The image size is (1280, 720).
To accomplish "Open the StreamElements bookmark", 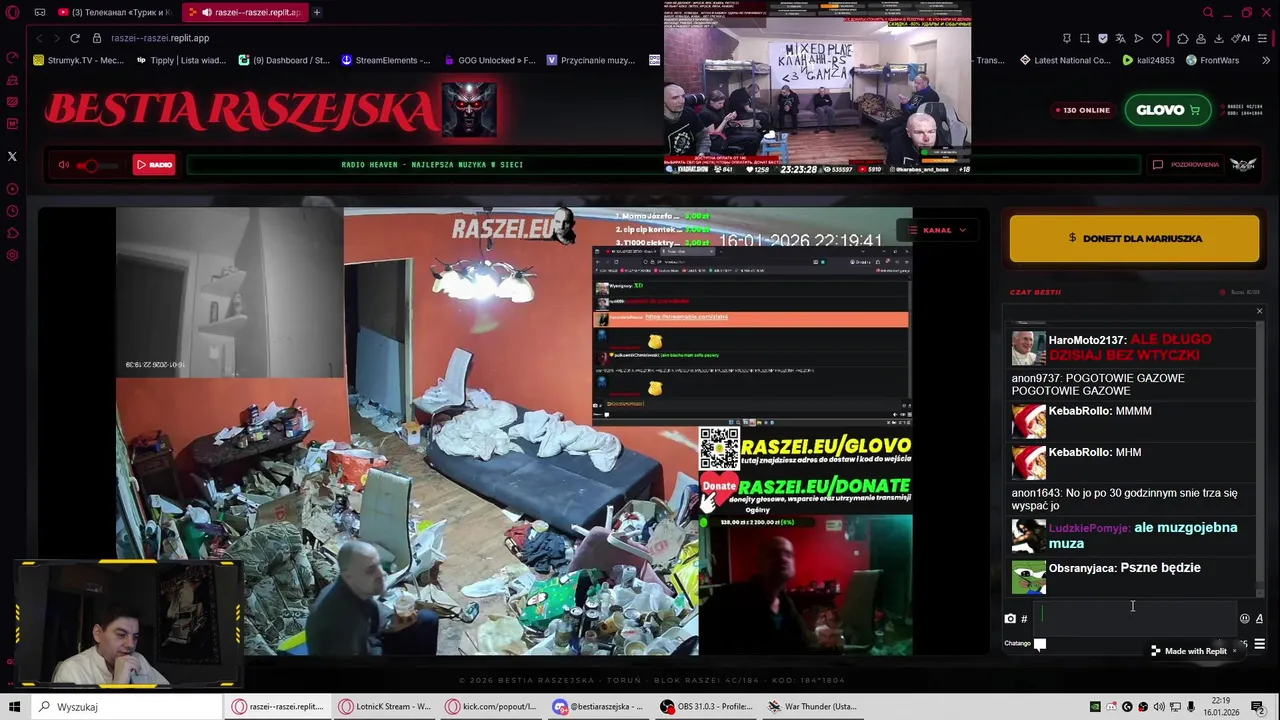I will coord(386,60).
